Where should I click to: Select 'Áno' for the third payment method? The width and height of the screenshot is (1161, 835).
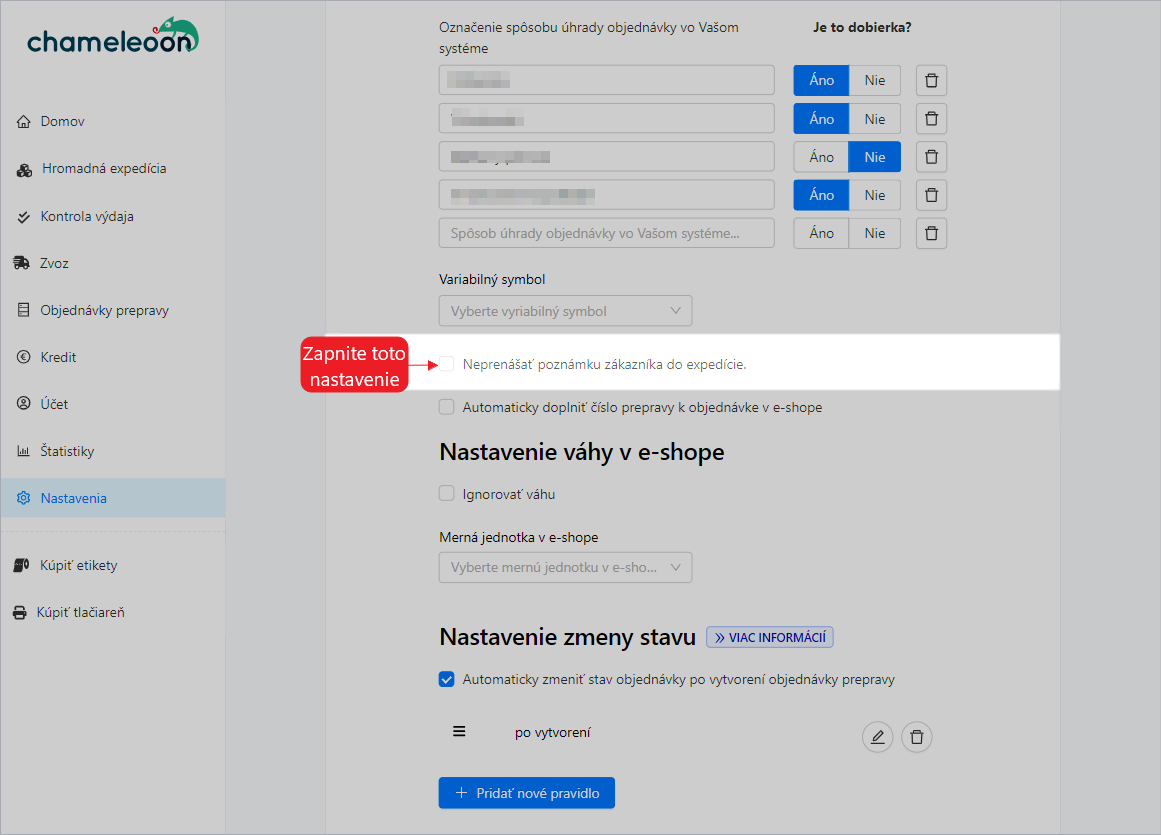point(821,157)
